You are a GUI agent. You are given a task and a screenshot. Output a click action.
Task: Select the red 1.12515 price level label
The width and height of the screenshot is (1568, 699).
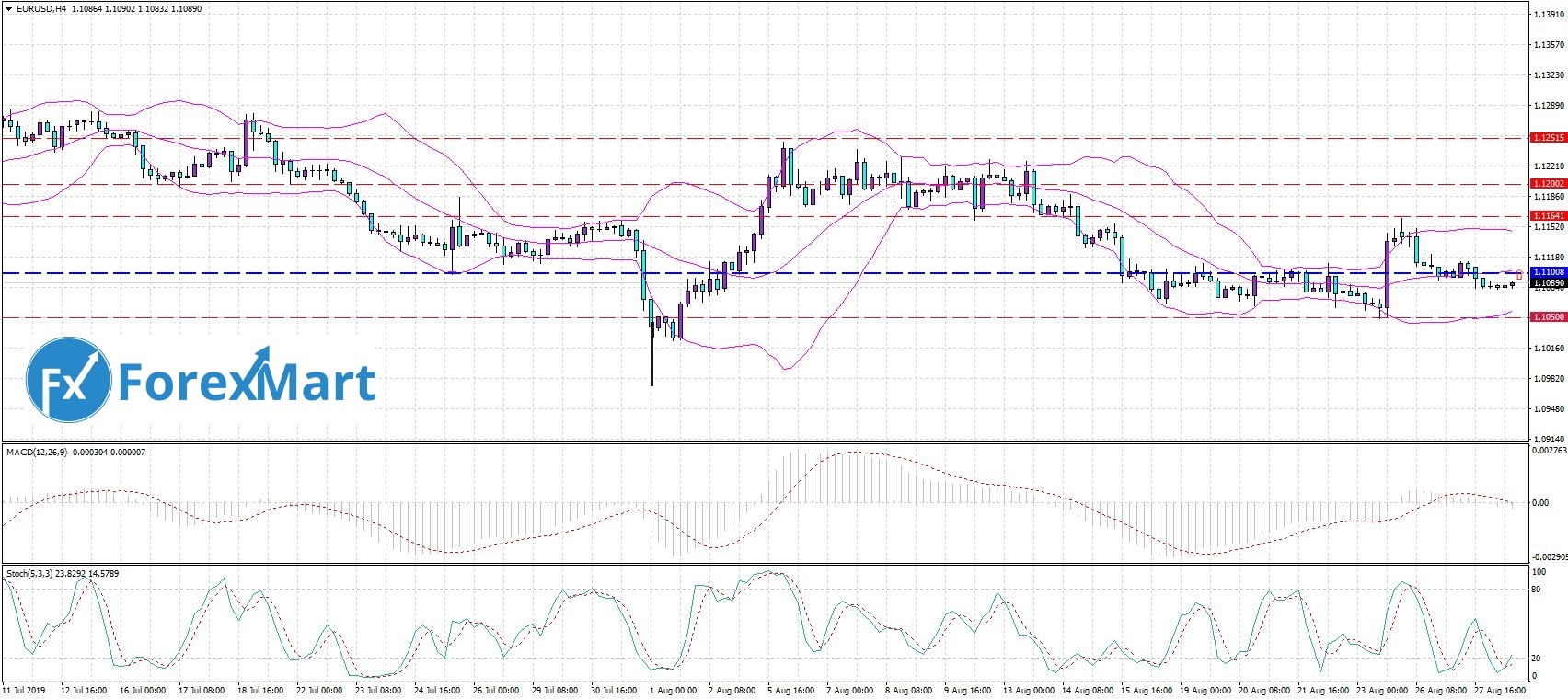pos(1548,138)
